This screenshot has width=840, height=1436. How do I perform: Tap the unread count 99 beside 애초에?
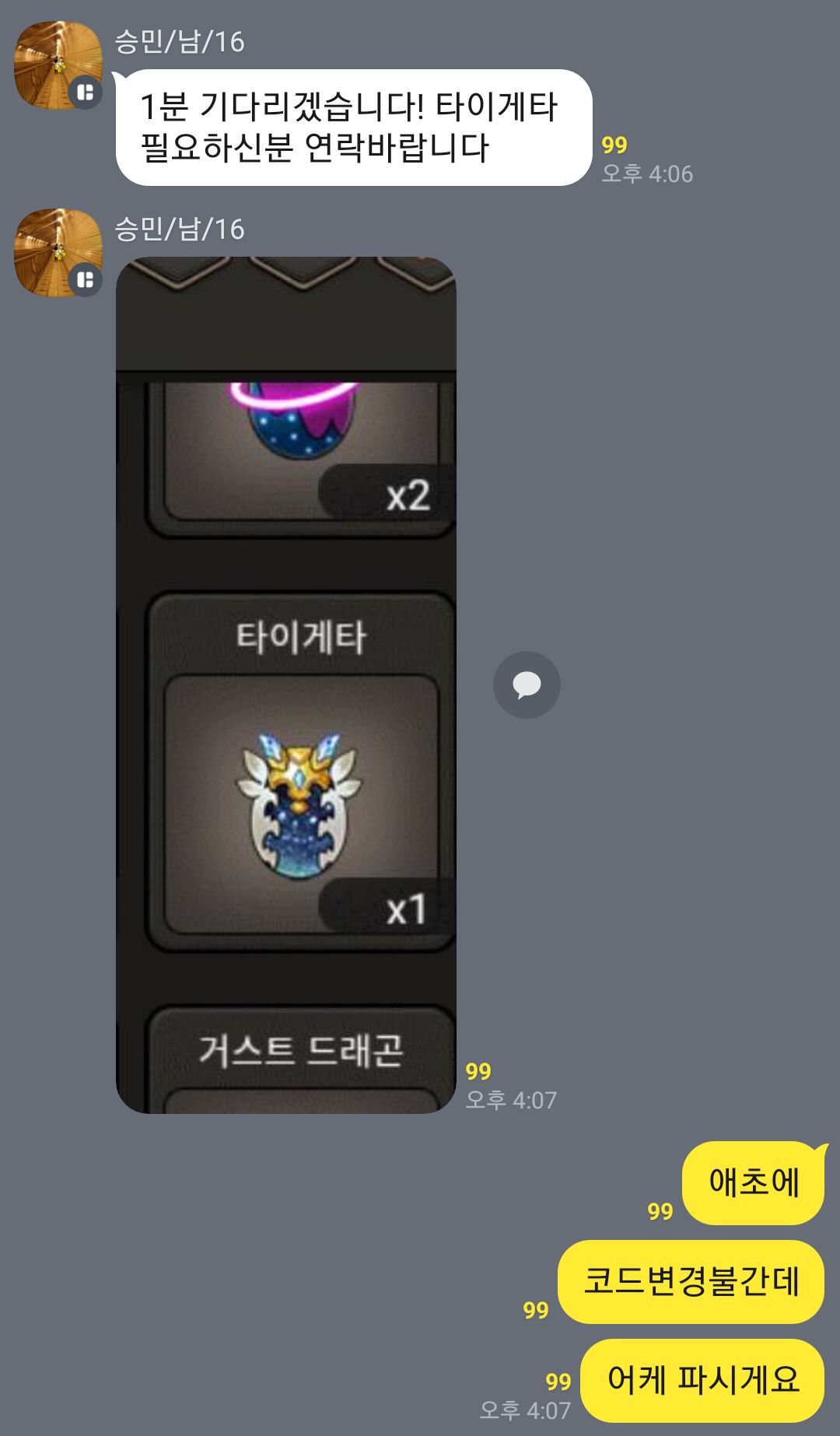pyautogui.click(x=660, y=1211)
